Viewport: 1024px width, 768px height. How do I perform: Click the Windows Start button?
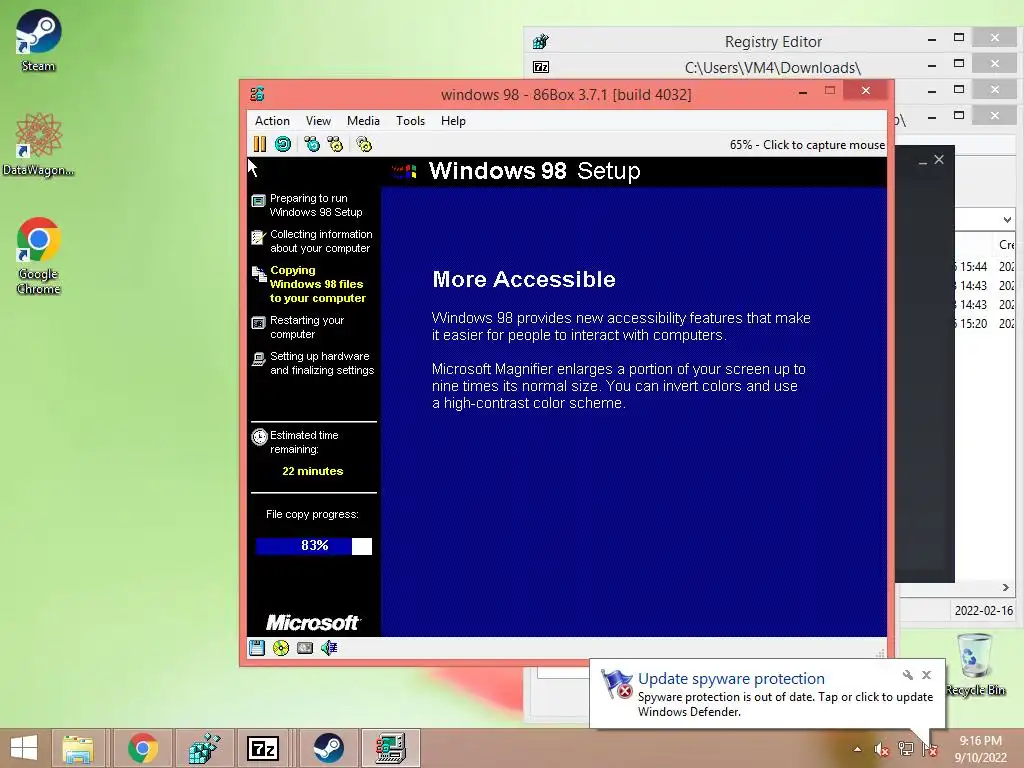pyautogui.click(x=24, y=748)
